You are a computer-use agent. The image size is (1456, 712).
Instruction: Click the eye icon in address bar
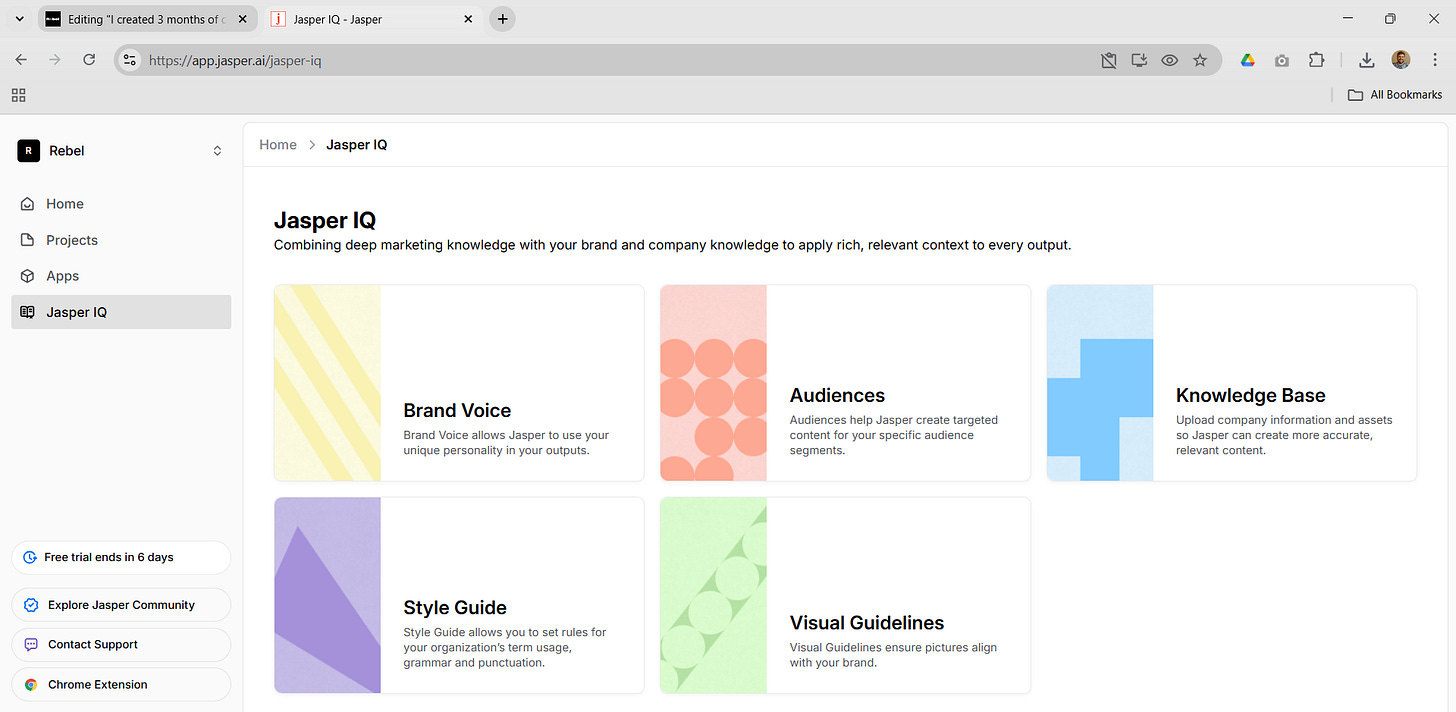point(1169,60)
